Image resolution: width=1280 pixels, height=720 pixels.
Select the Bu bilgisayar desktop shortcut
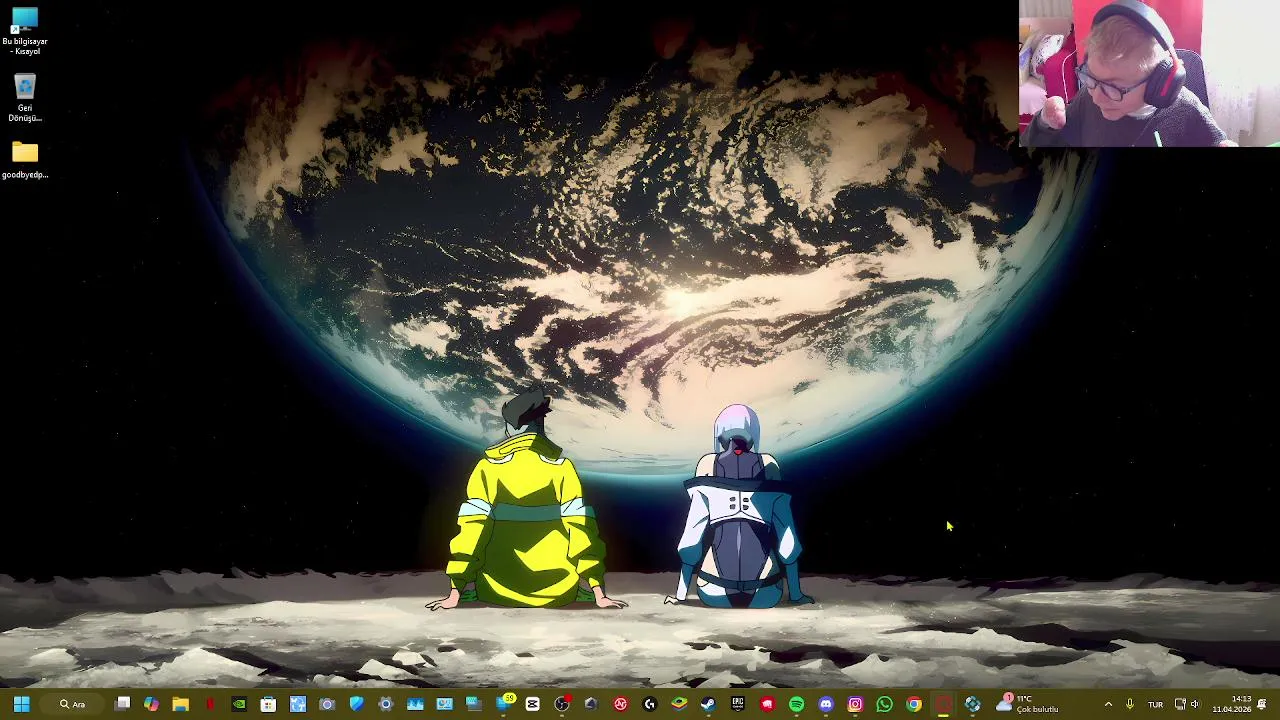tap(25, 31)
